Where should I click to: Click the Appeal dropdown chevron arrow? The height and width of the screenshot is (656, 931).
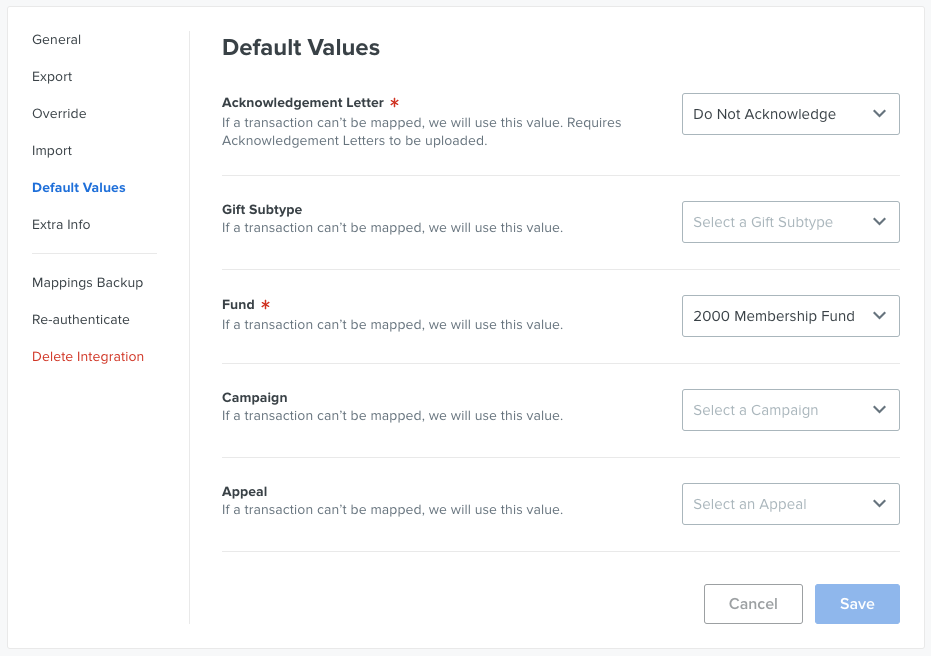tap(879, 503)
